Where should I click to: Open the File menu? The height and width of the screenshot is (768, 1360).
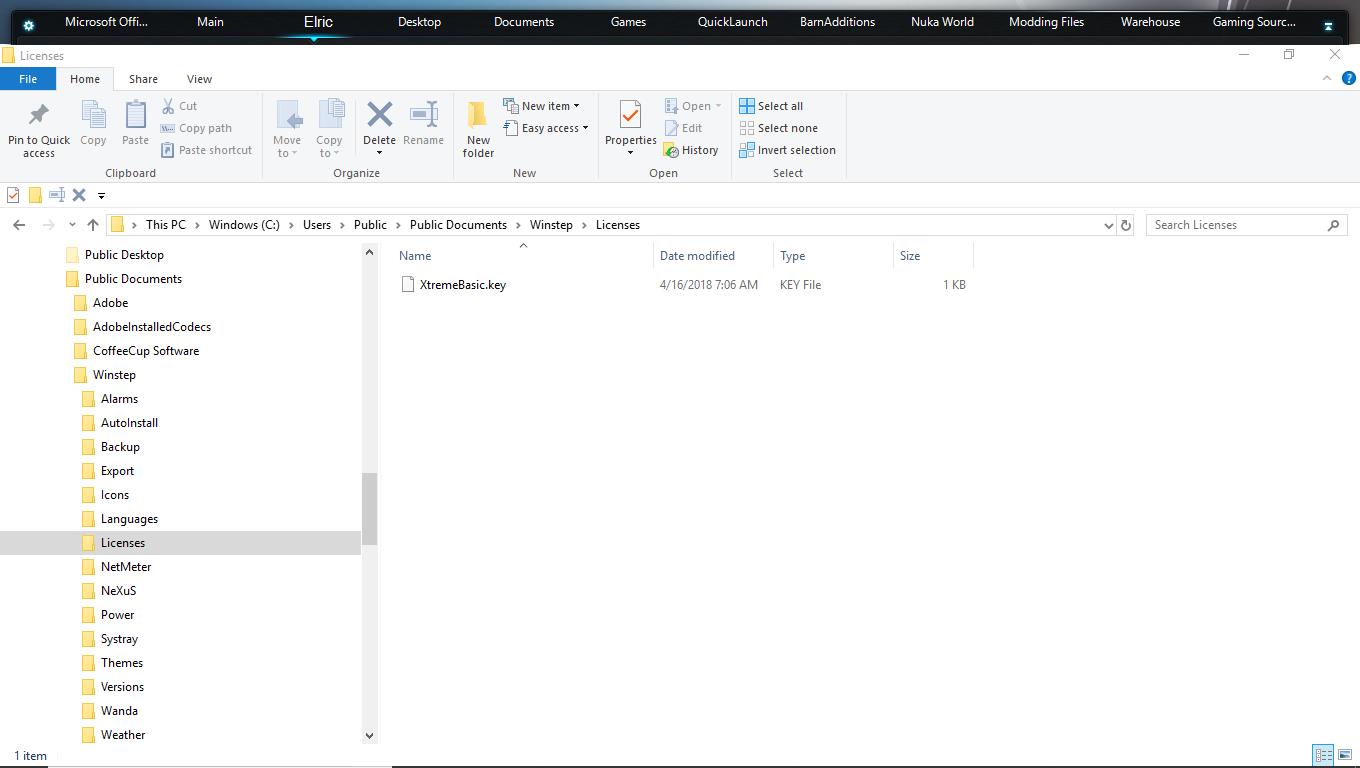[28, 79]
